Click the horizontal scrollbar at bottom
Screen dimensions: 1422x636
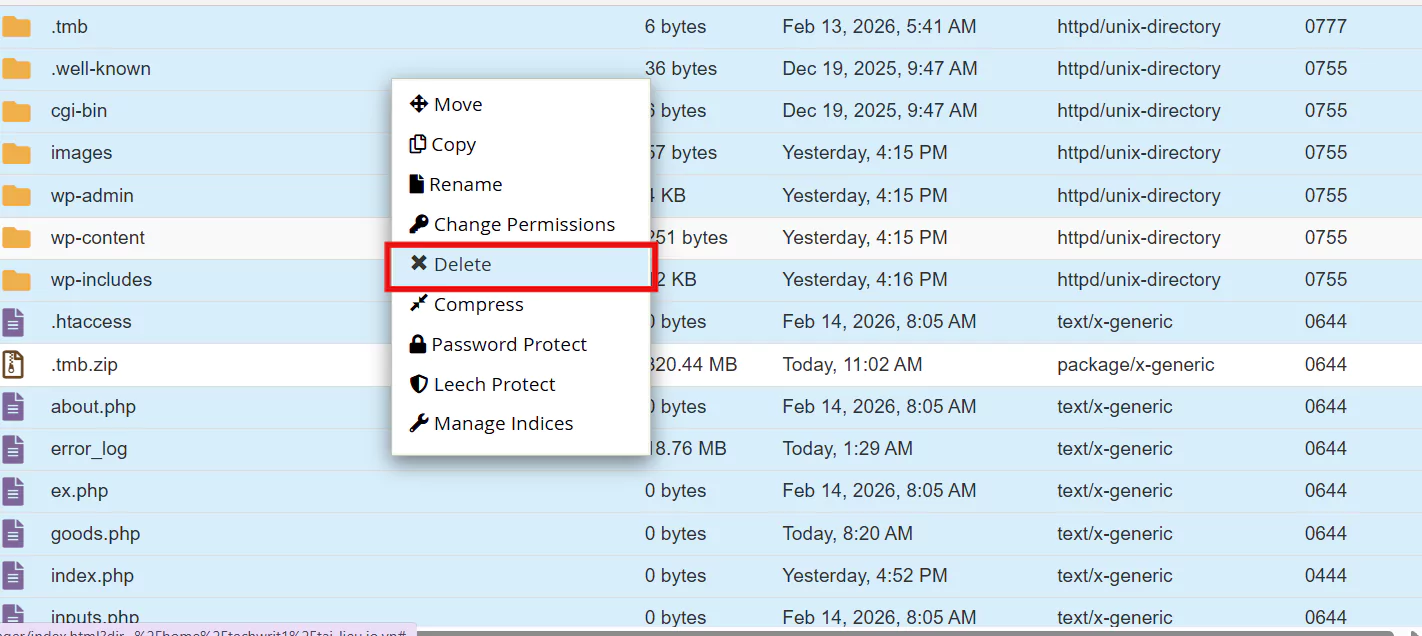[x=900, y=632]
